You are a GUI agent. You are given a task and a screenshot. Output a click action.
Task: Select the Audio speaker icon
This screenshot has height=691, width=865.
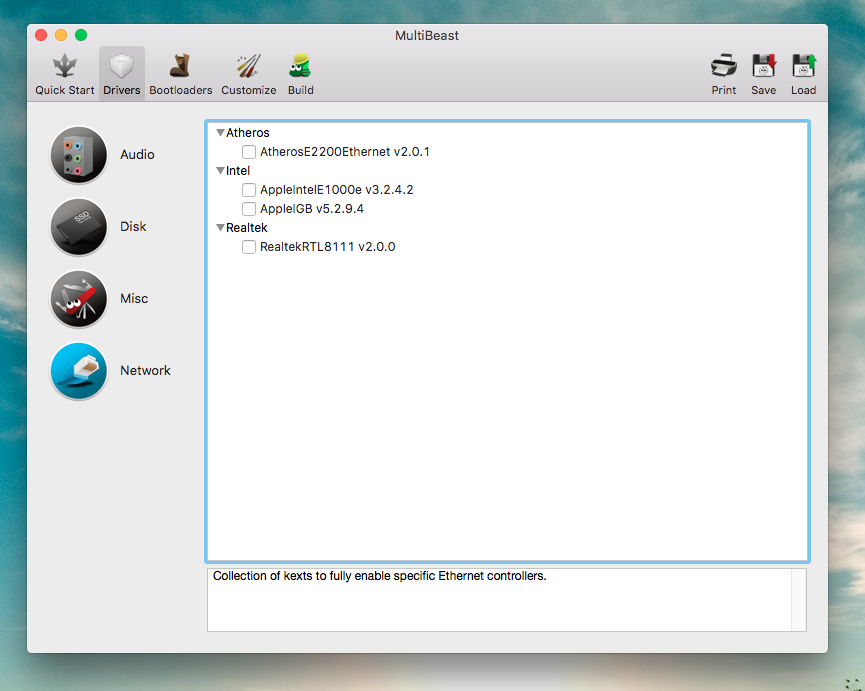(x=79, y=155)
